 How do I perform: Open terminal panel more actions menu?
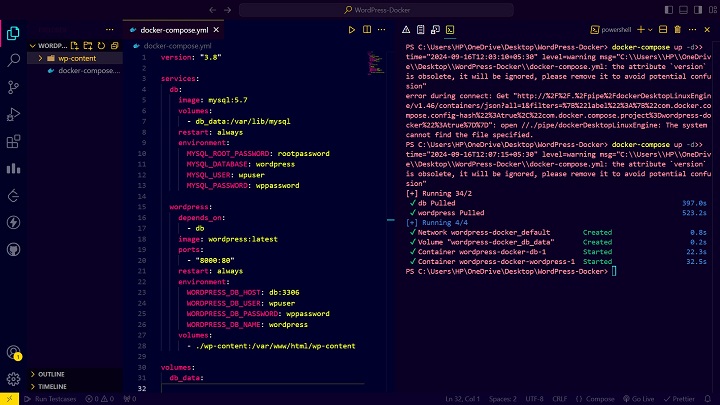coord(692,30)
